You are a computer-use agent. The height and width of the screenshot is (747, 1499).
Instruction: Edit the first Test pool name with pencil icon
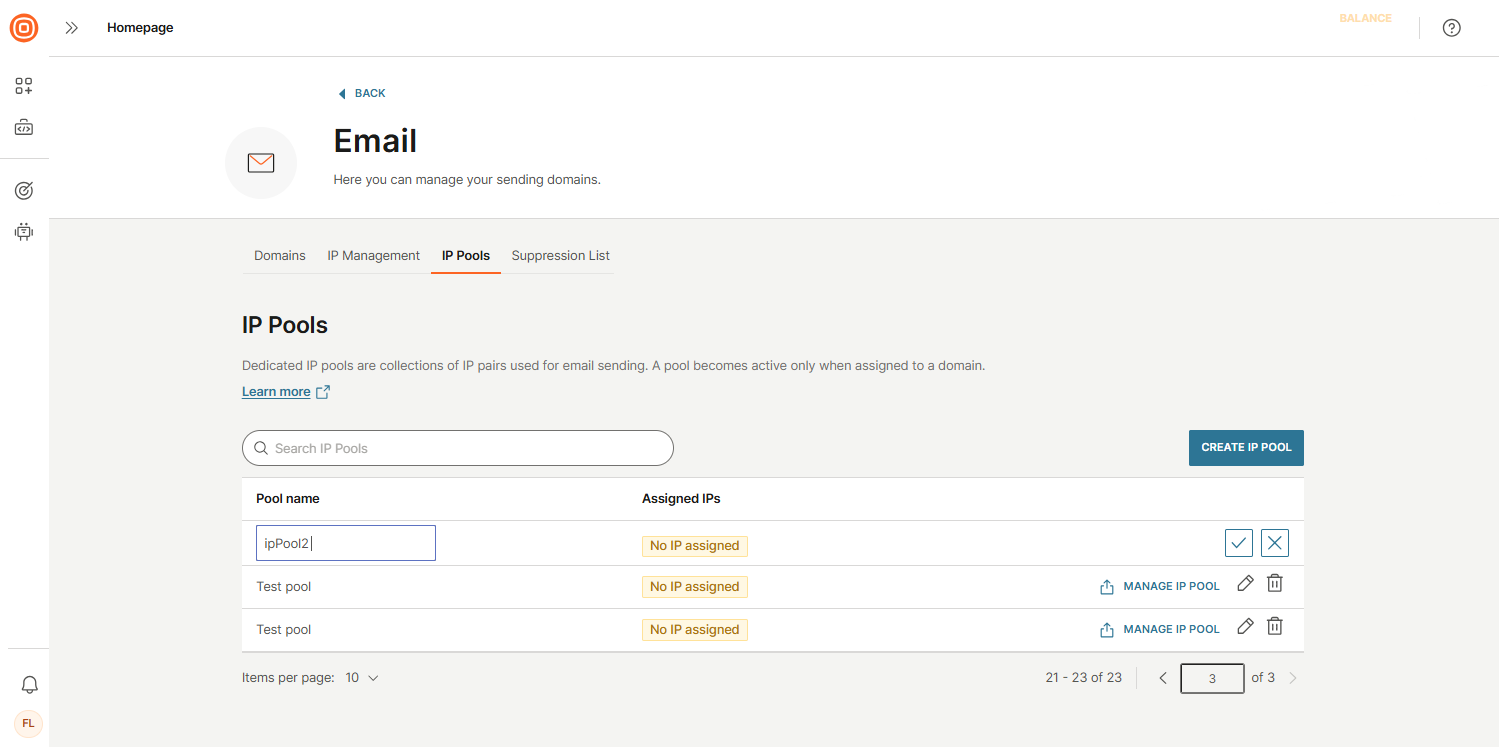1244,583
